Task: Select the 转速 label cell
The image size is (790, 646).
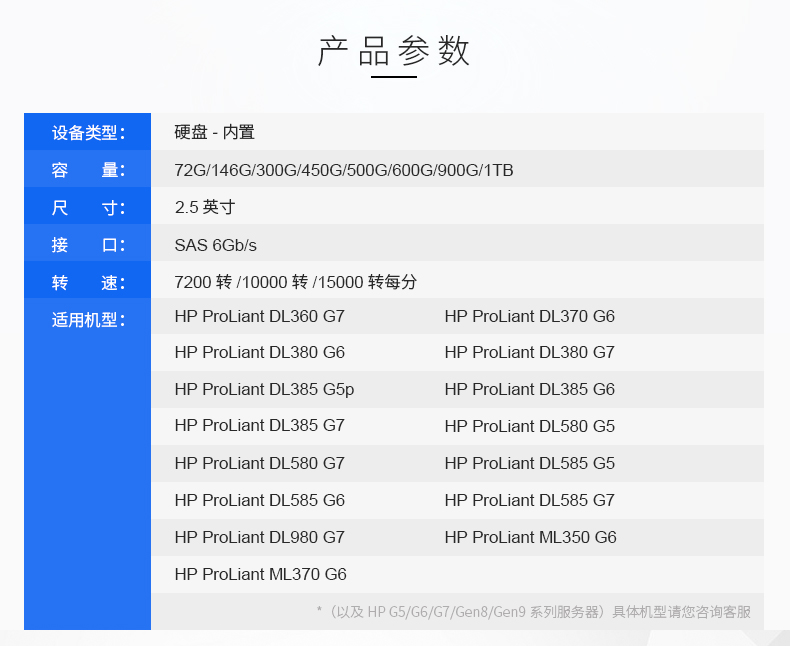Action: (88, 282)
